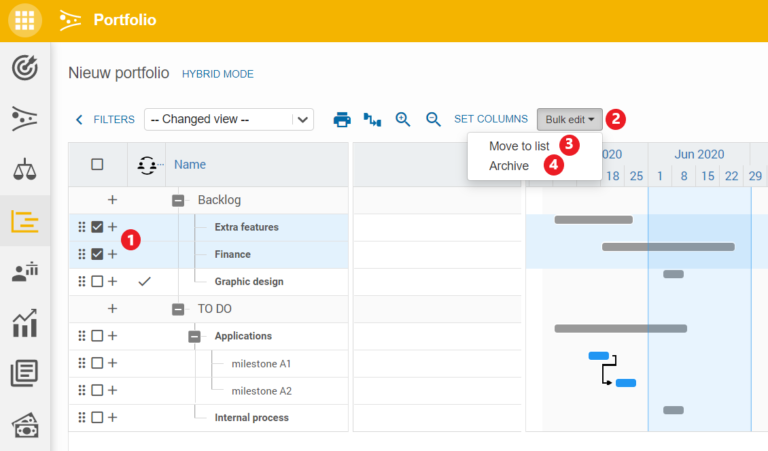Open the Changed view dropdown
768x451 pixels.
229,119
